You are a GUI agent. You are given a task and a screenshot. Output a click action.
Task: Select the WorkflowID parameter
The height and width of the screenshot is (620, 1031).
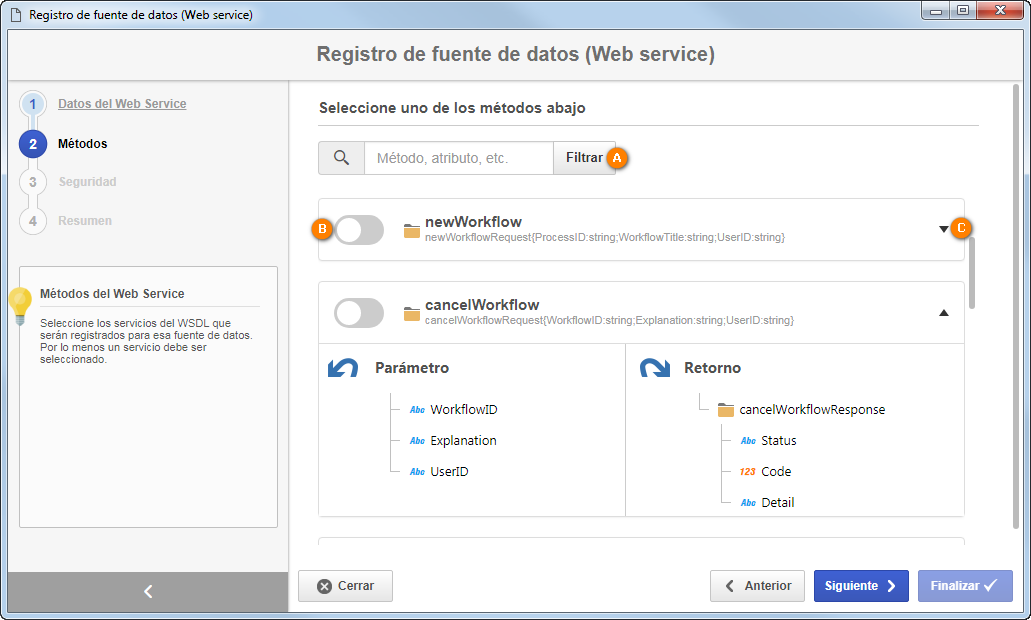click(x=464, y=410)
